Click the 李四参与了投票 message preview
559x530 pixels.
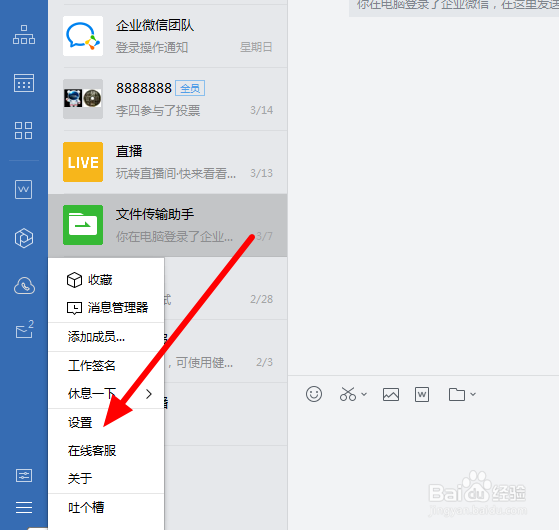coord(158,110)
